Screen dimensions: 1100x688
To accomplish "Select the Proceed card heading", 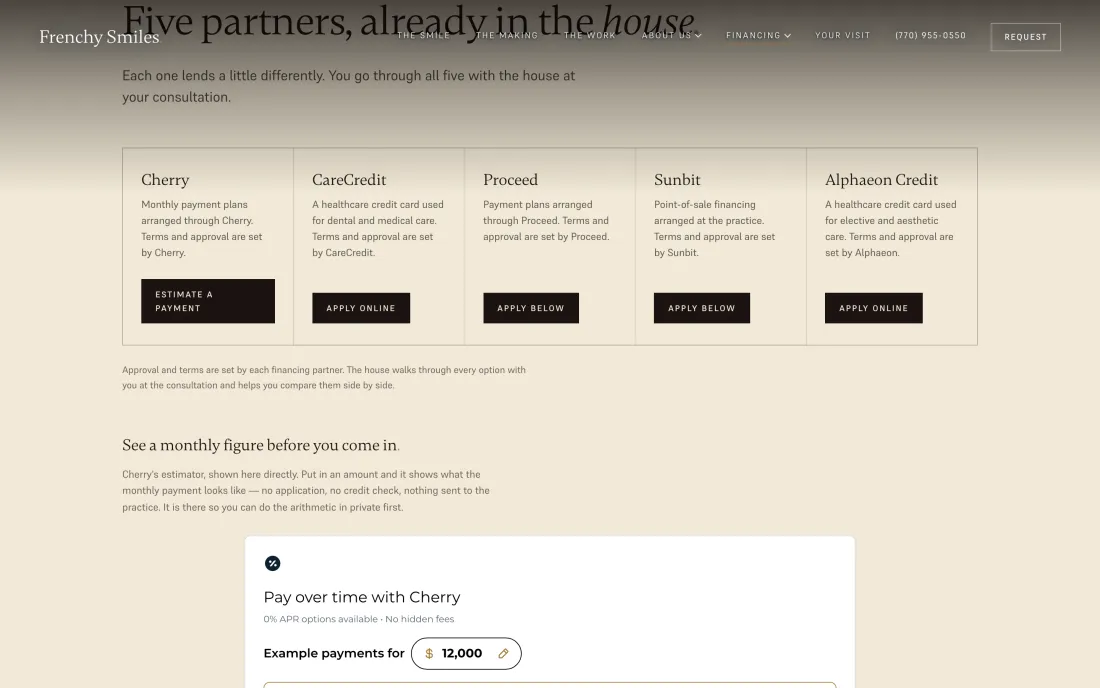I will point(510,180).
